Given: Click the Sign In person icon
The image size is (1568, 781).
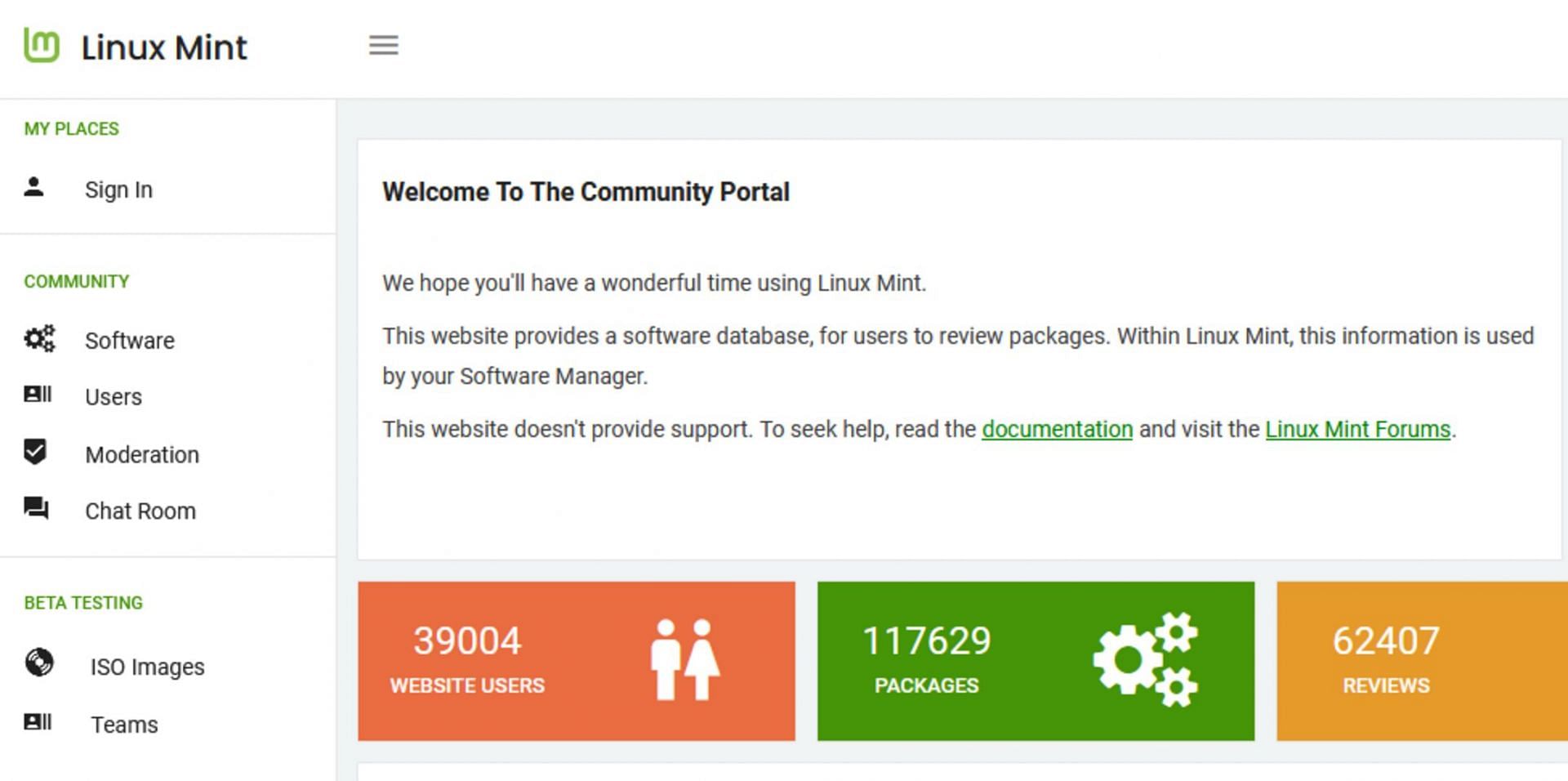Looking at the screenshot, I should pyautogui.click(x=33, y=187).
